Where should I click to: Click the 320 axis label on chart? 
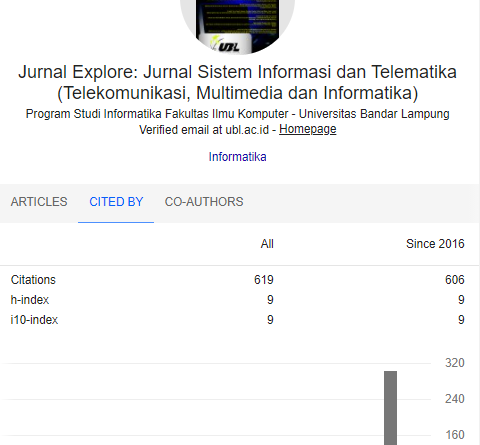click(455, 363)
